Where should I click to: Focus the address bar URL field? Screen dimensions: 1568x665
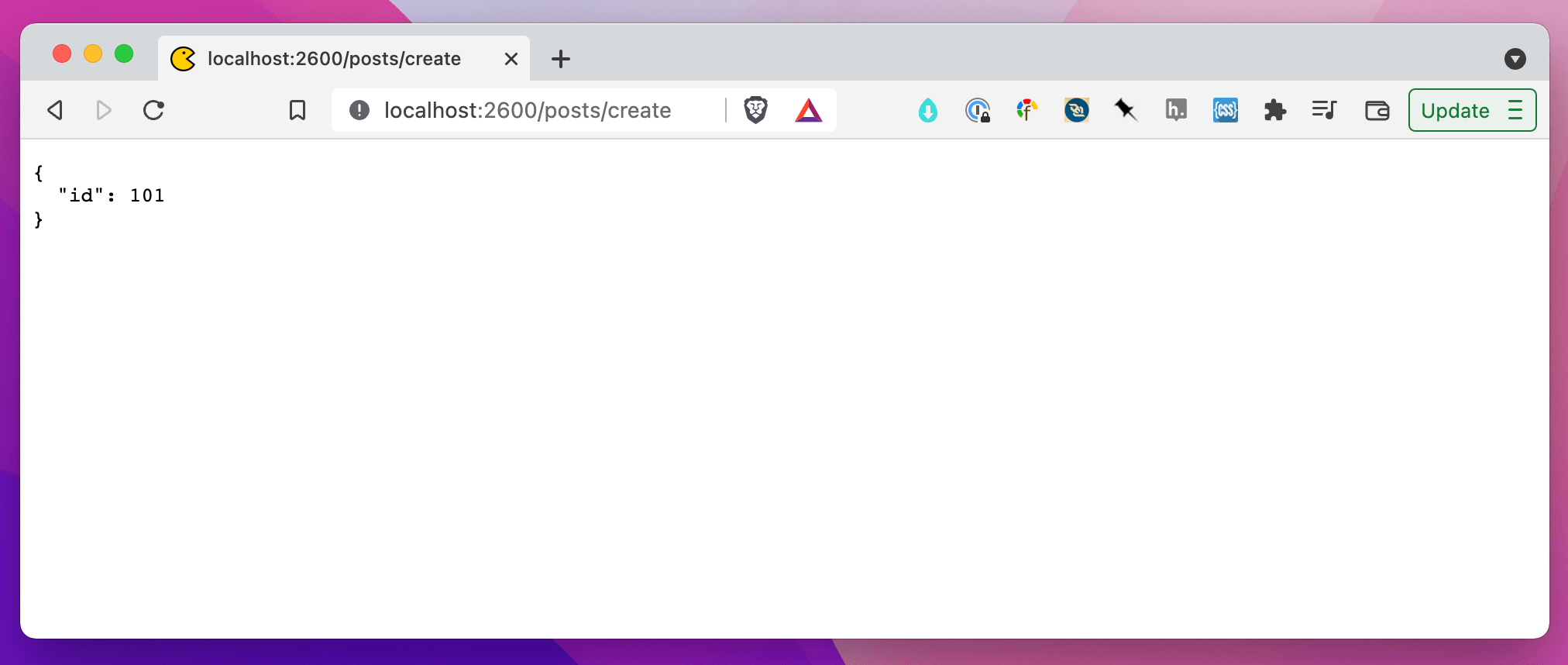tap(528, 110)
